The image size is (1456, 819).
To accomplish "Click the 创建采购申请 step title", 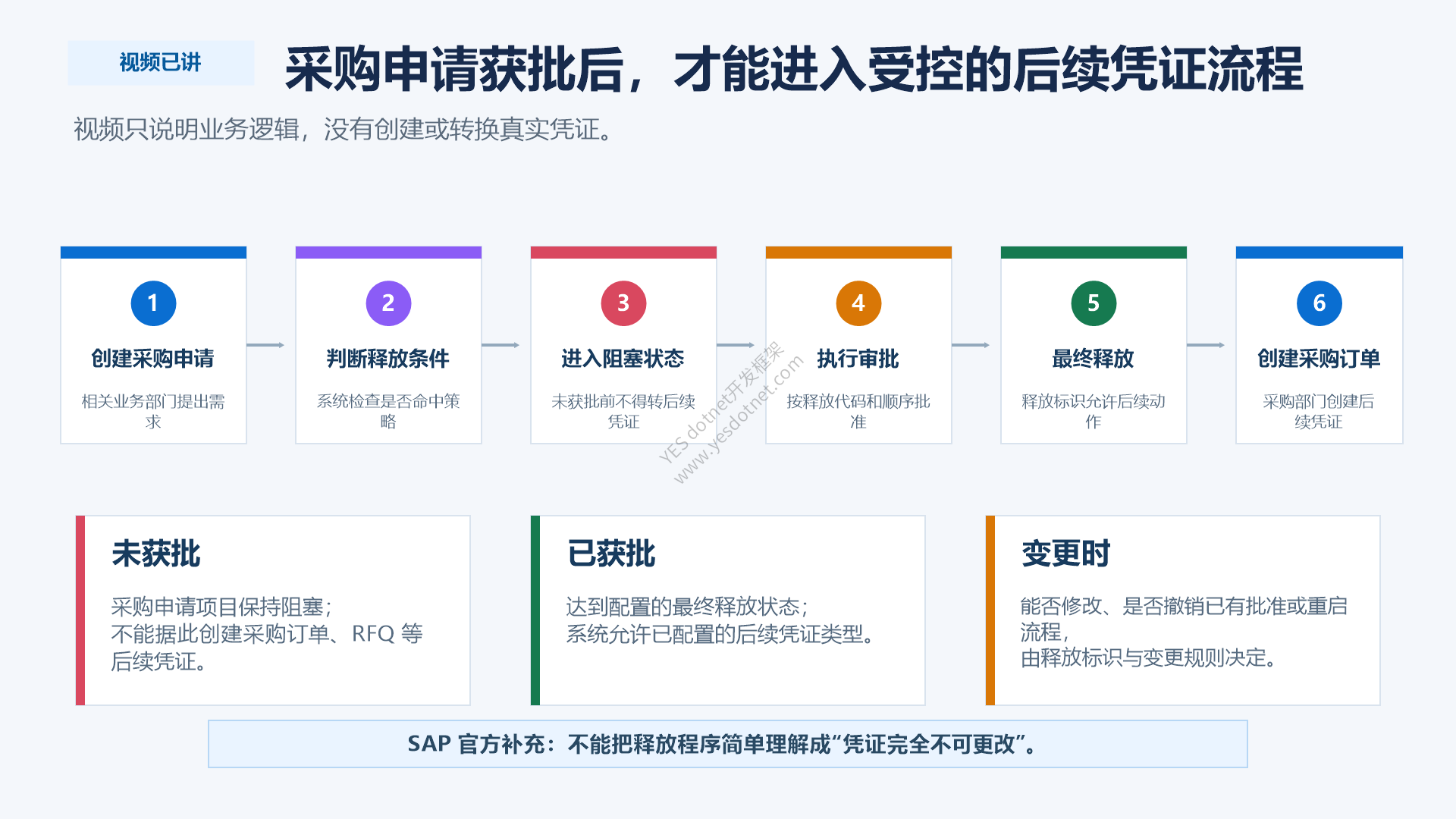I will coord(153,359).
